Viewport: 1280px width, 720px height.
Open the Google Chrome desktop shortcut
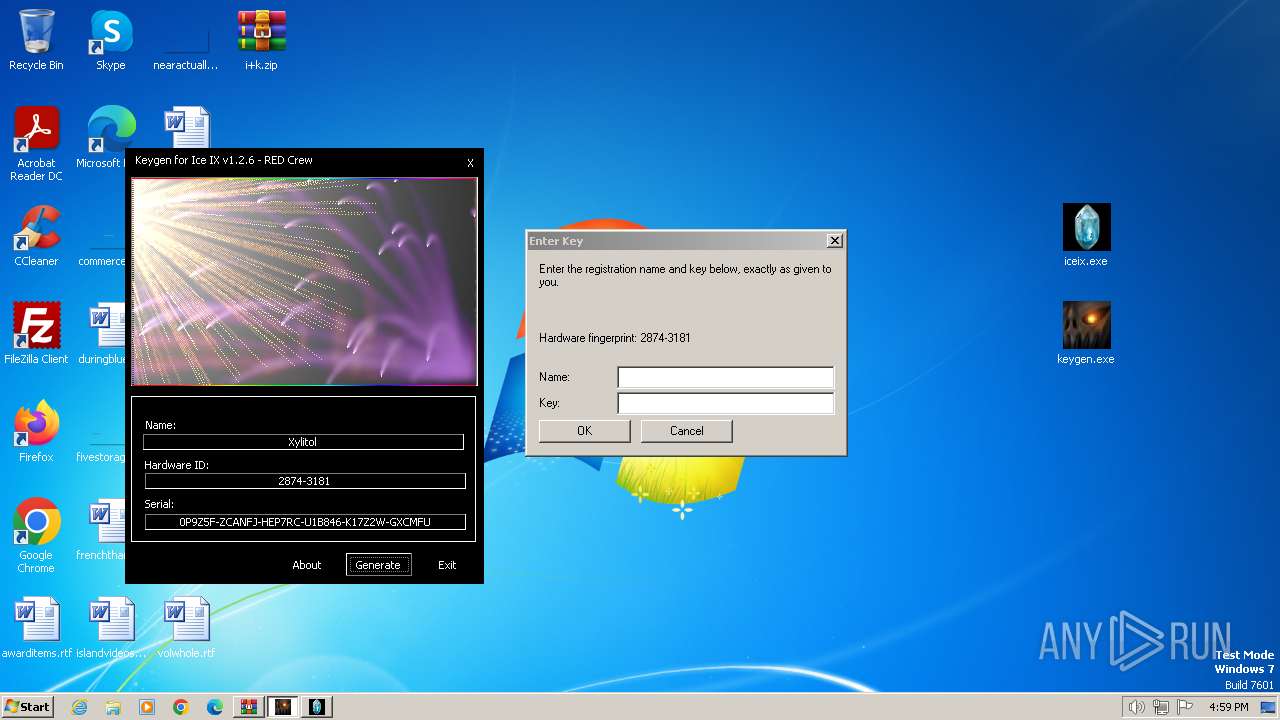pos(36,536)
